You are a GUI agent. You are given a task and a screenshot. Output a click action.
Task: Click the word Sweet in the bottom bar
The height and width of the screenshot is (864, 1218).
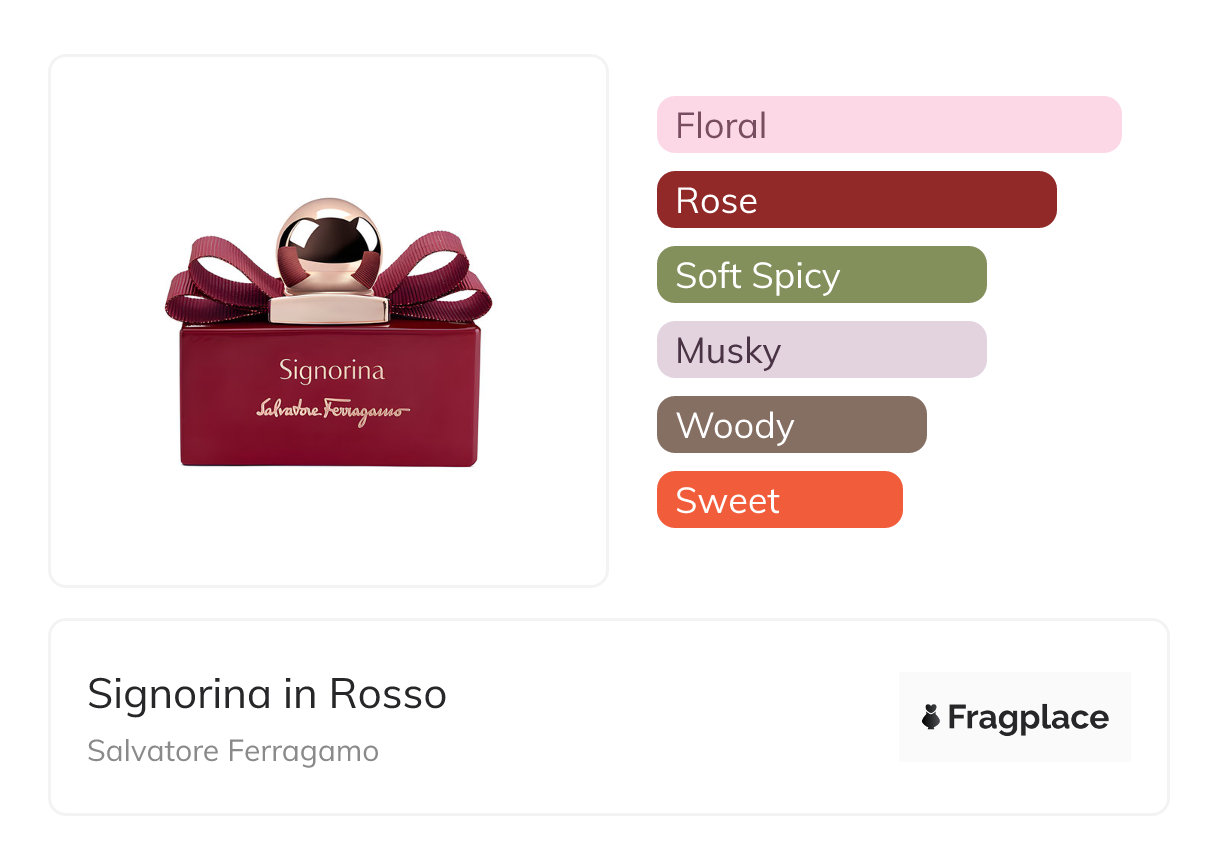point(727,501)
